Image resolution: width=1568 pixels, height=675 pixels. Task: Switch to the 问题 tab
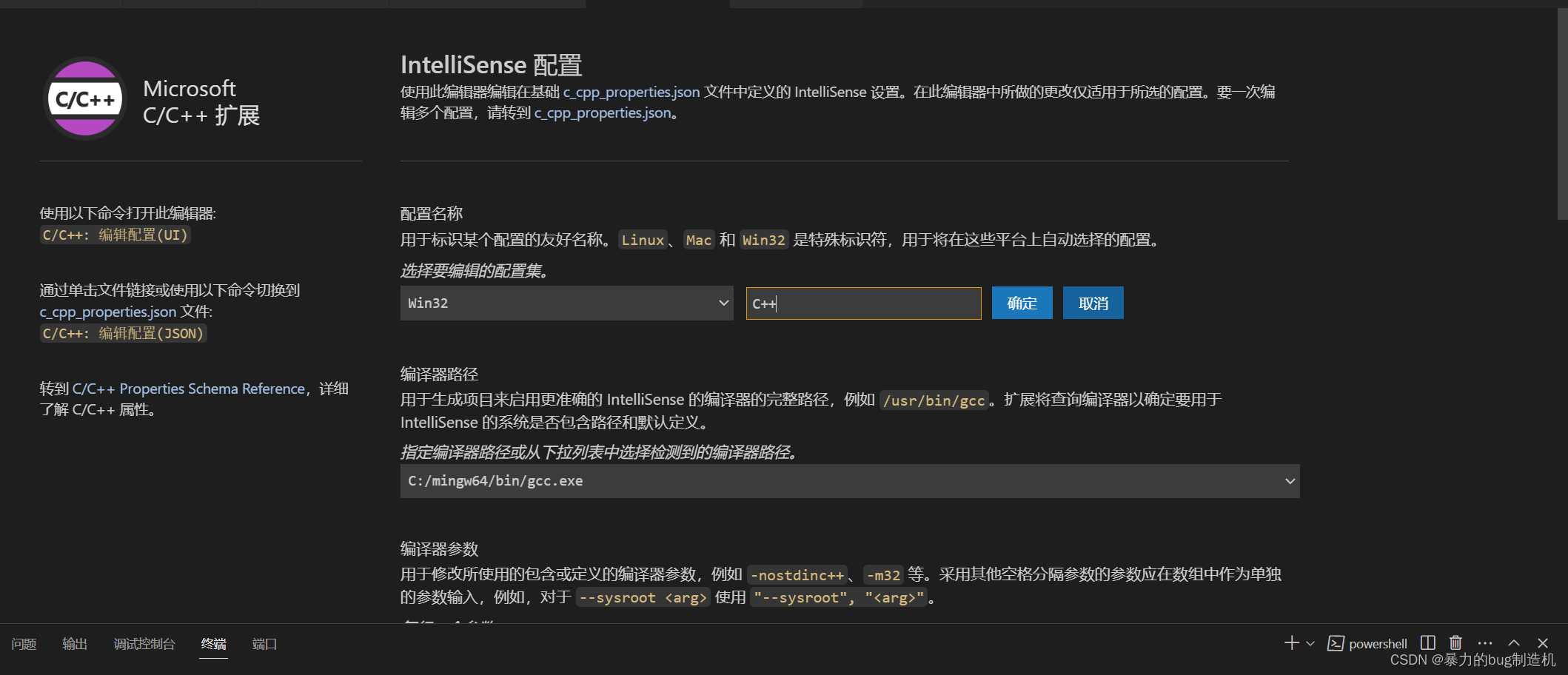[24, 644]
